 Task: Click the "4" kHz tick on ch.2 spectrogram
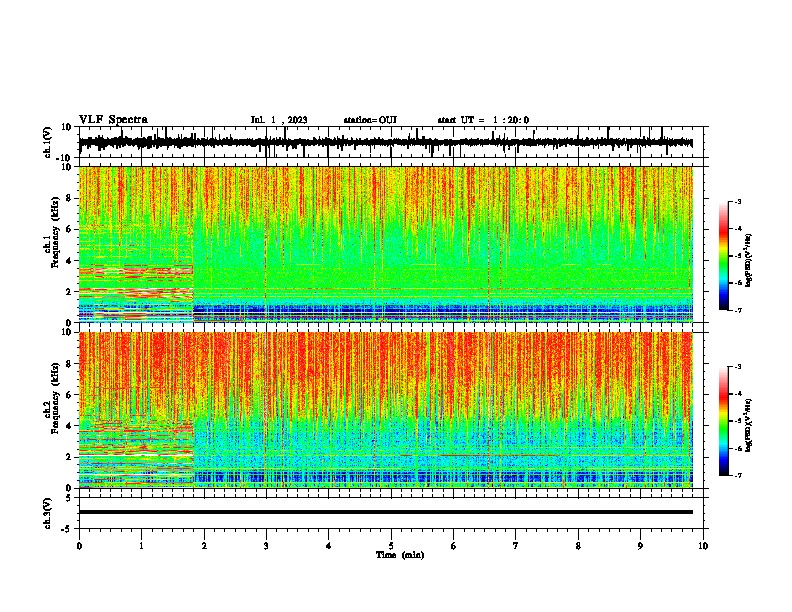[x=70, y=426]
